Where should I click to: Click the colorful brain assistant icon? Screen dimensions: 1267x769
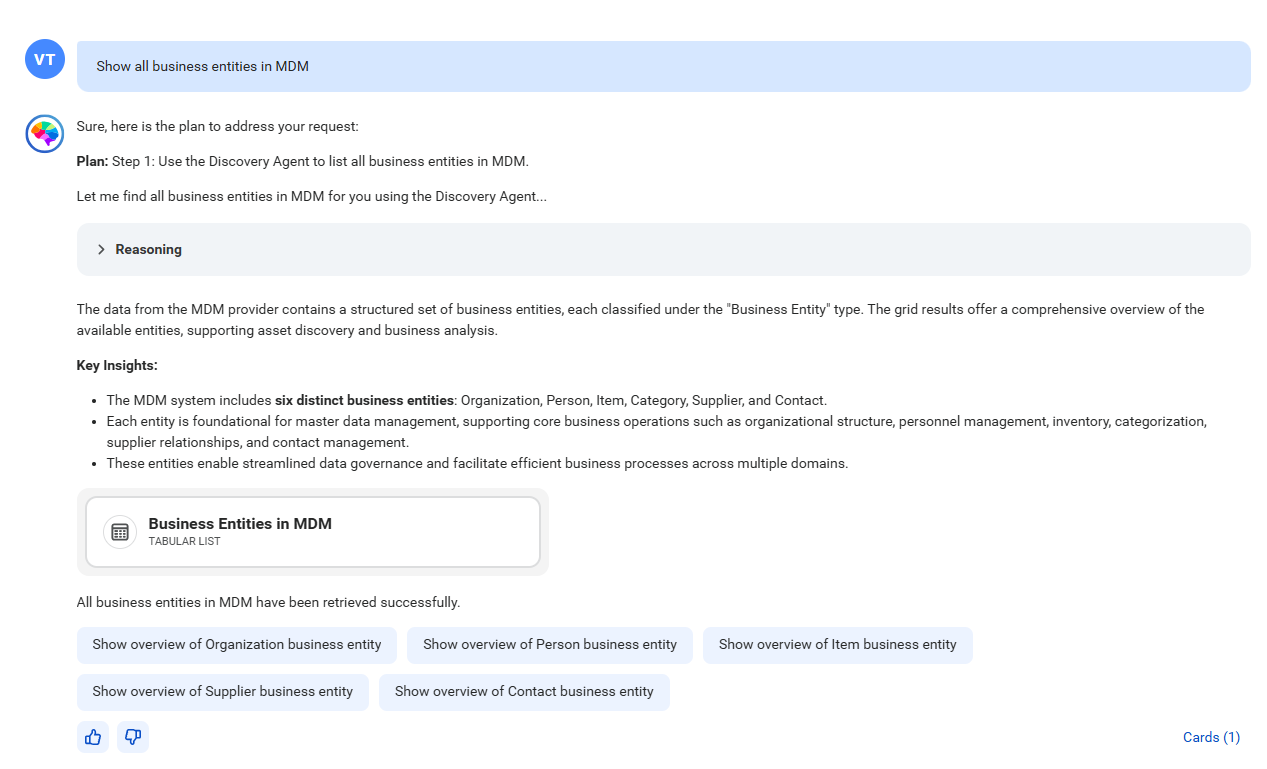(45, 134)
